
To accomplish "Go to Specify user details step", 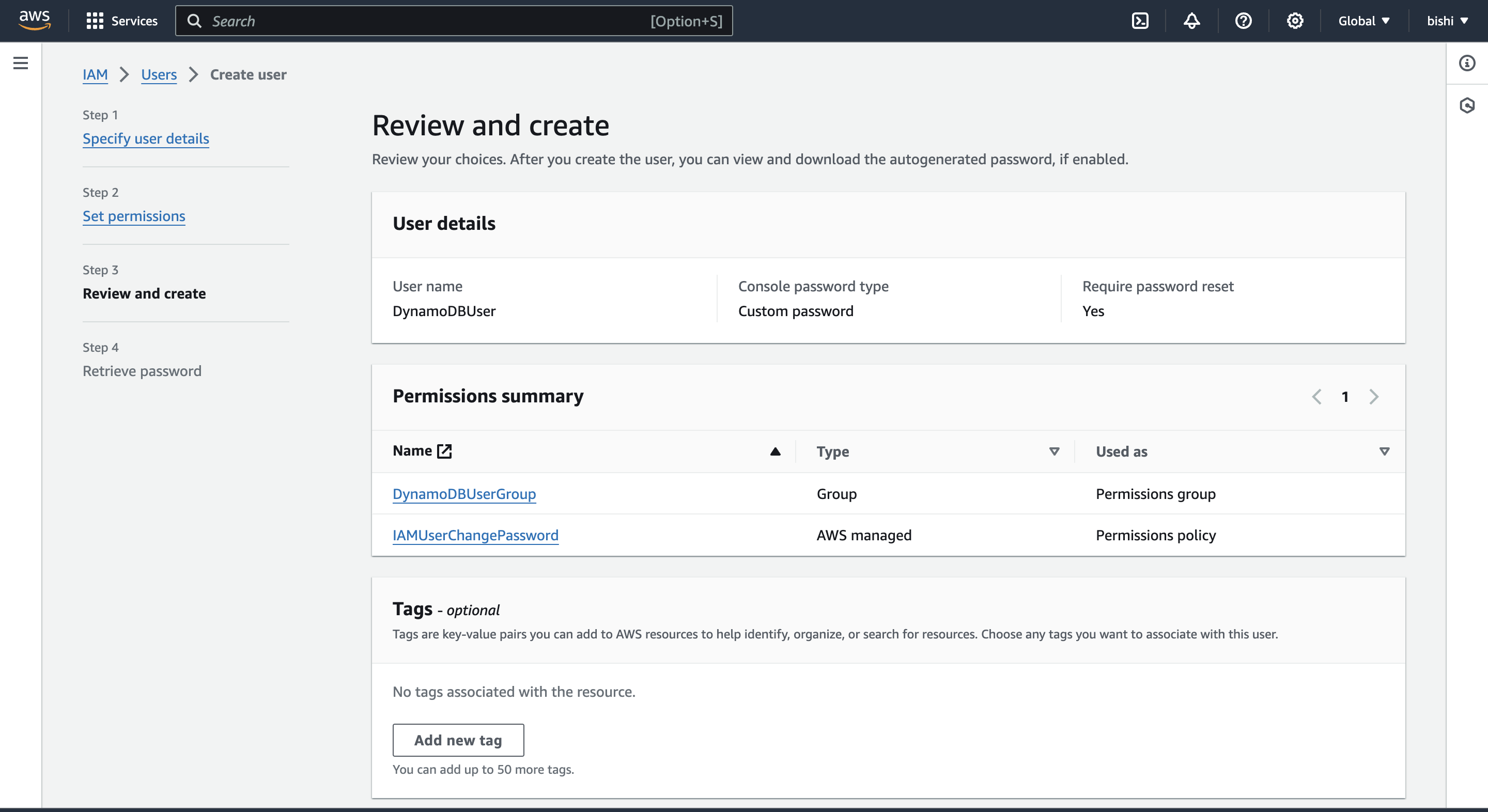I will click(146, 138).
